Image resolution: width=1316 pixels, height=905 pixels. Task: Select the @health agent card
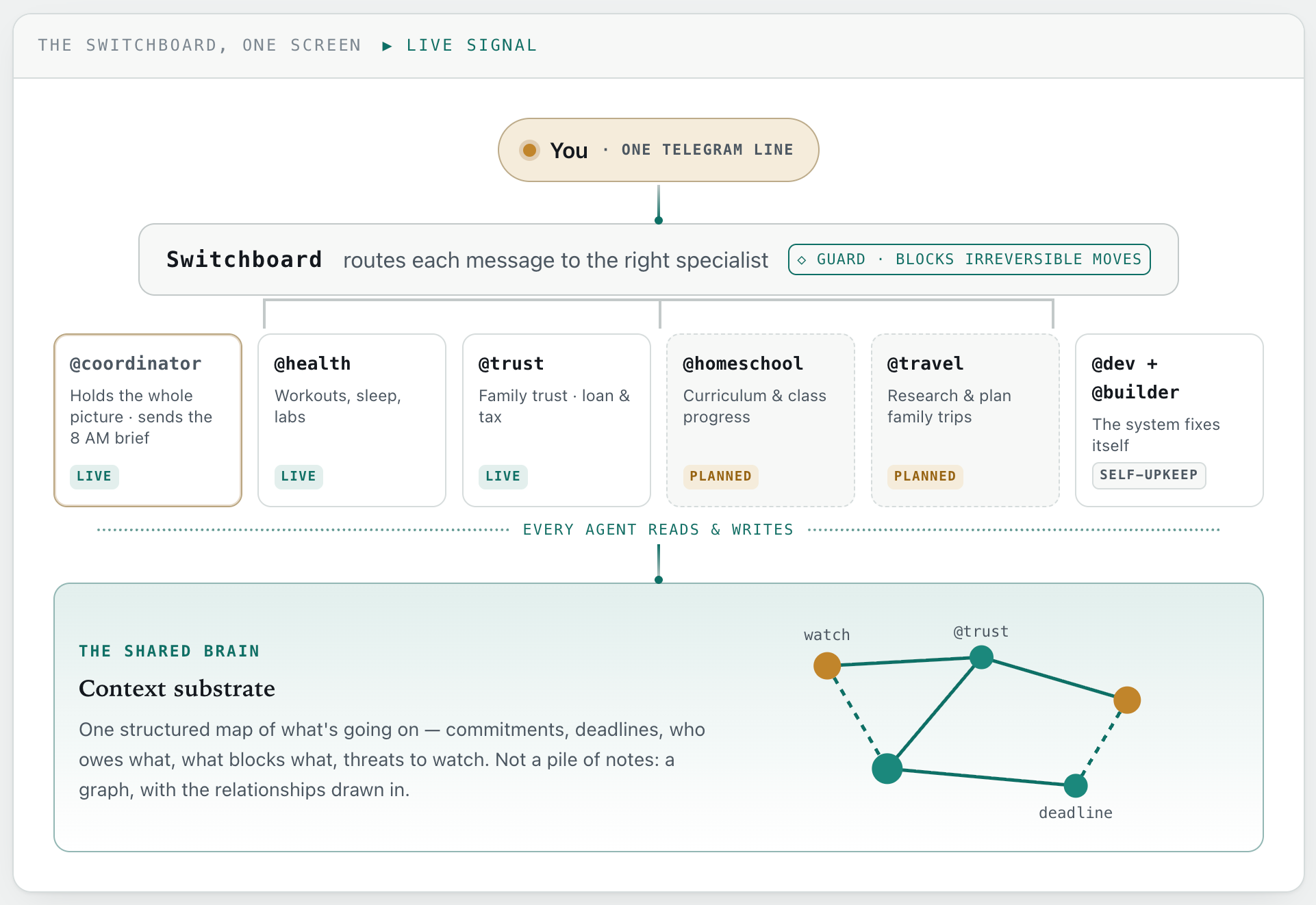(x=352, y=420)
